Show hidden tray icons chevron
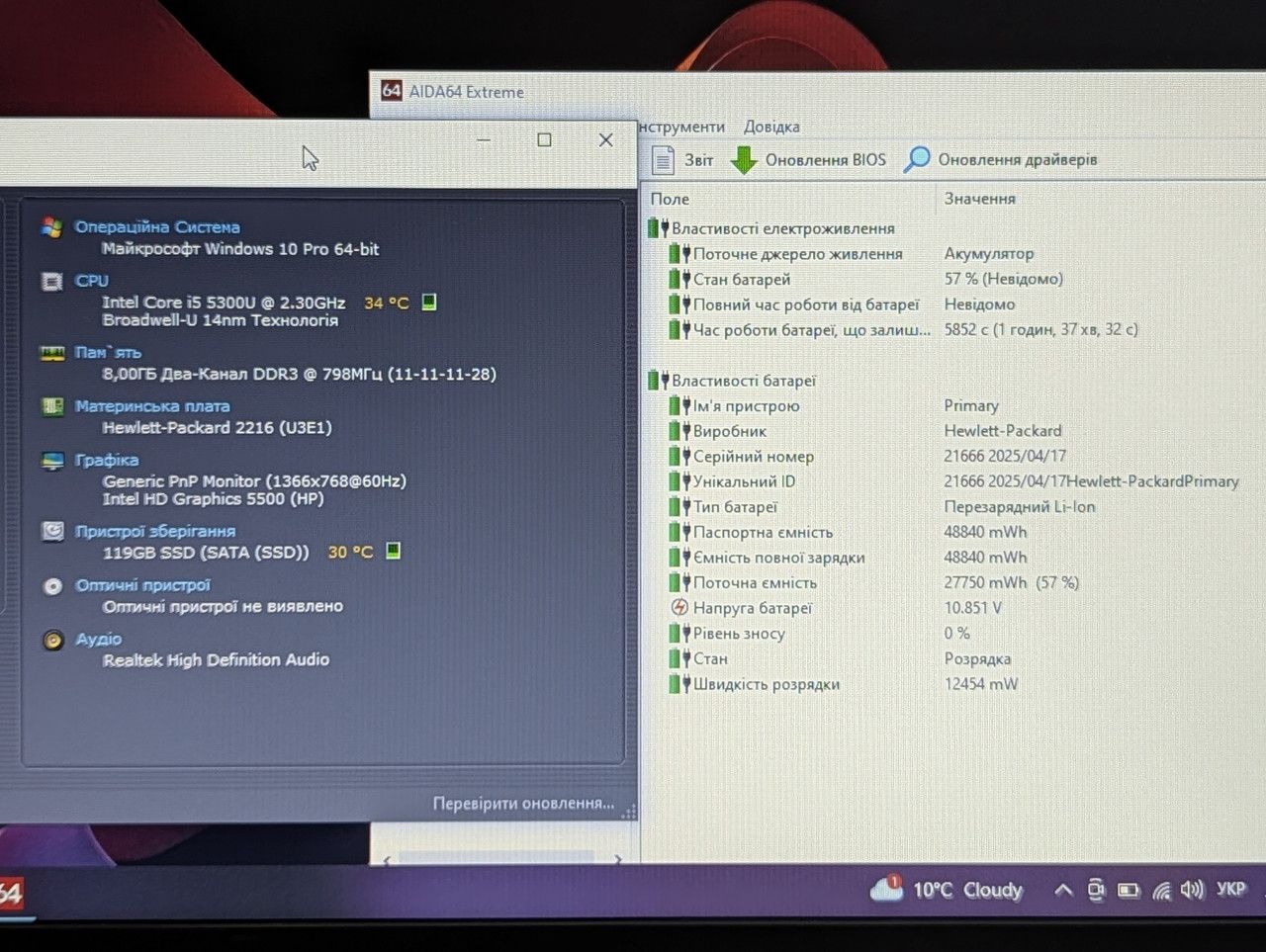This screenshot has height=952, width=1266. tap(1063, 890)
